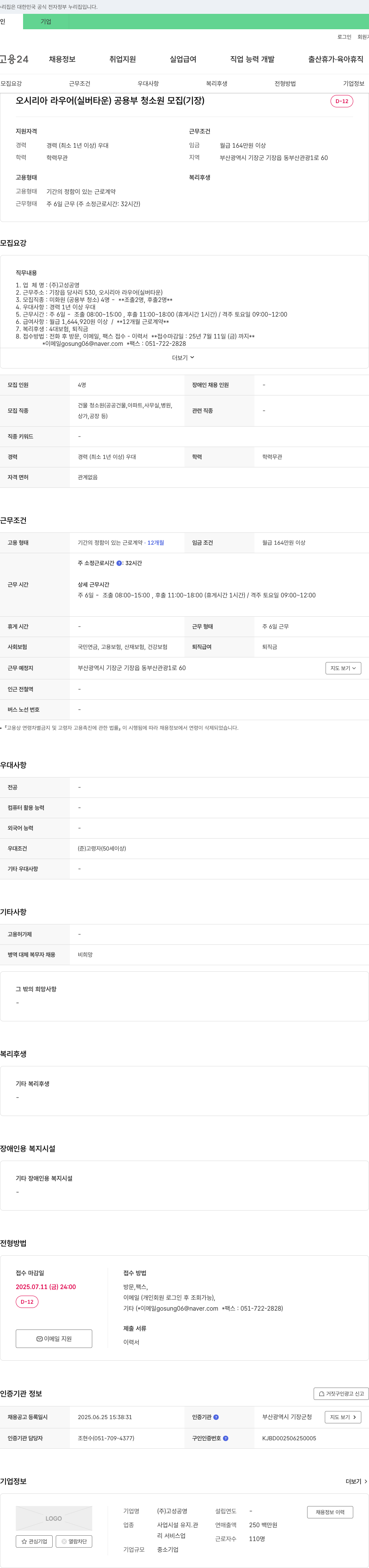Open the 출산휴가·육아휴직 menu
The width and height of the screenshot is (369, 1568).
pyautogui.click(x=336, y=59)
